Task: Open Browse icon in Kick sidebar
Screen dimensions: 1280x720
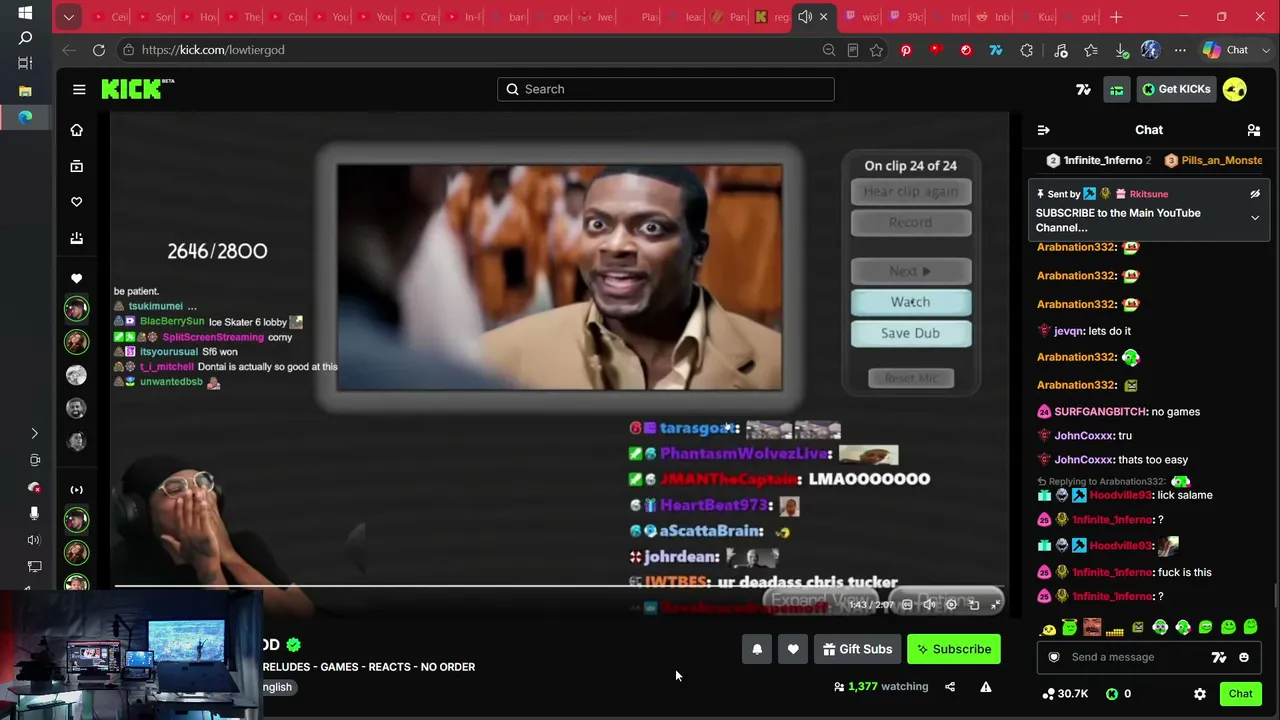Action: (x=76, y=166)
